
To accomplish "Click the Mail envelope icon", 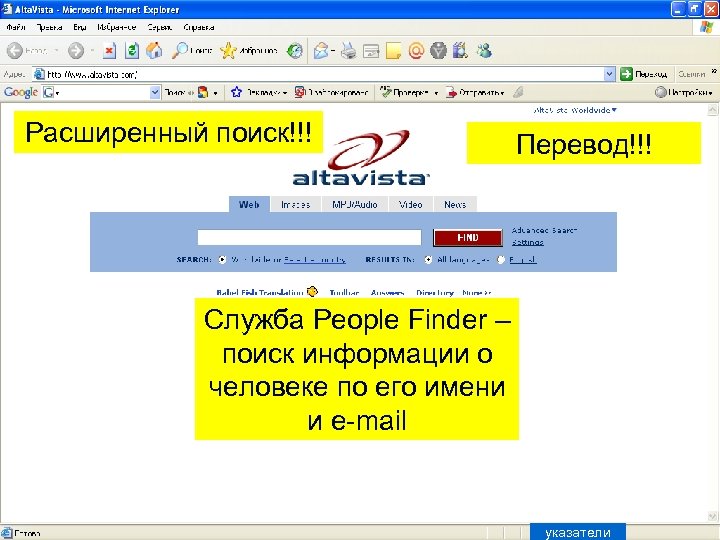I will pos(321,51).
